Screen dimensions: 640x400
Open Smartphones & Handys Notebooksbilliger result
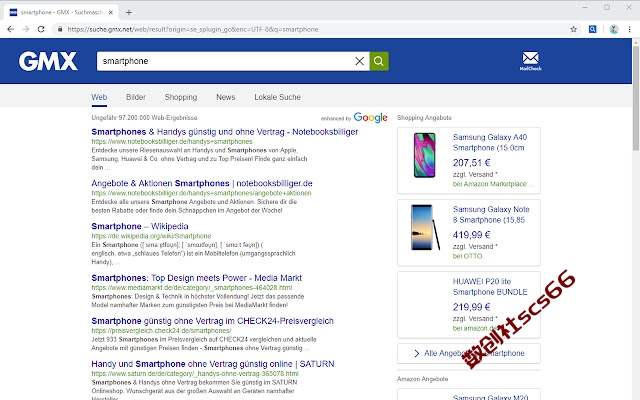pyautogui.click(x=224, y=132)
